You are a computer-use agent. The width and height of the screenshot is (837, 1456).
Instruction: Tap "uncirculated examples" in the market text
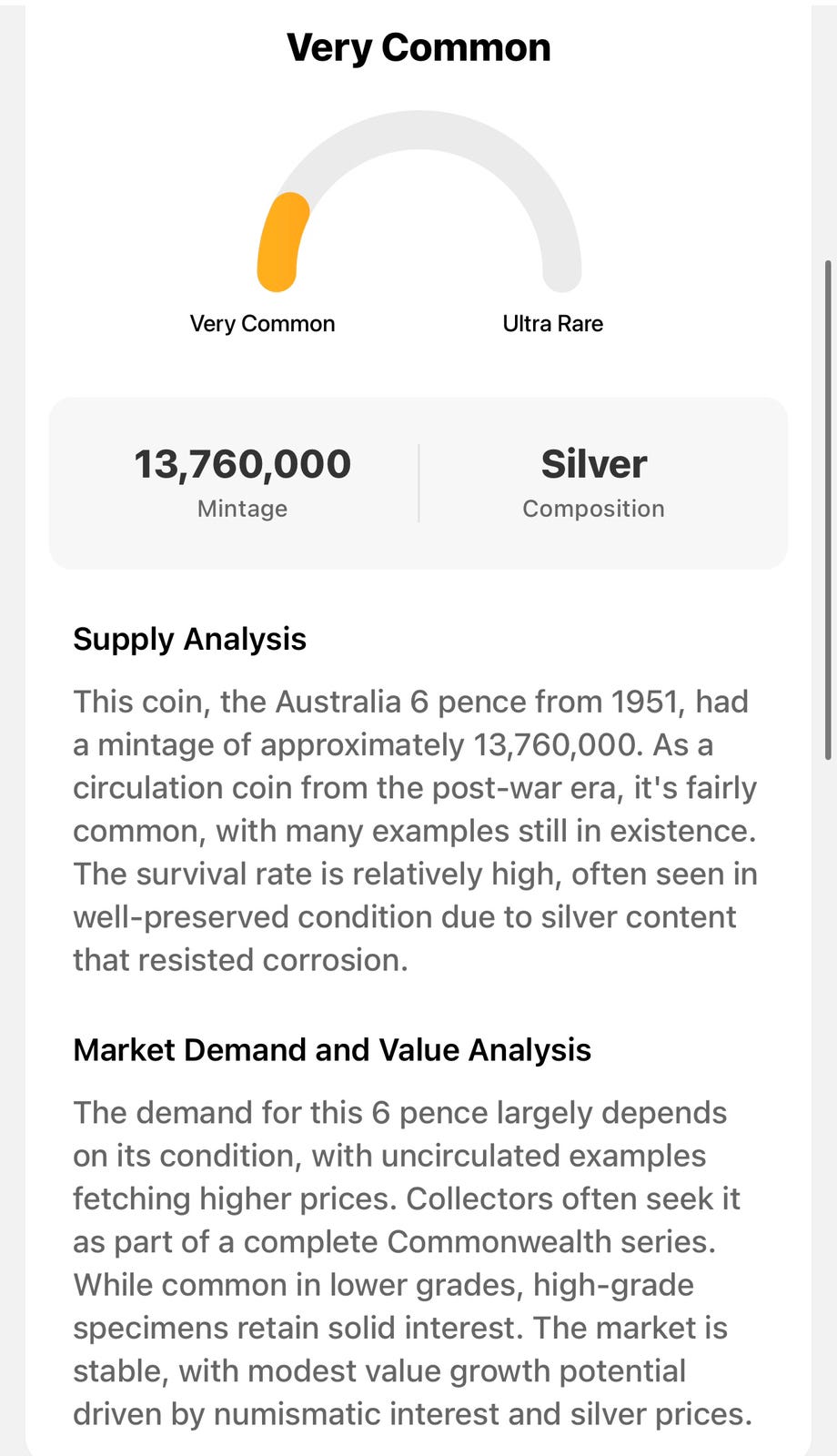tap(543, 1156)
